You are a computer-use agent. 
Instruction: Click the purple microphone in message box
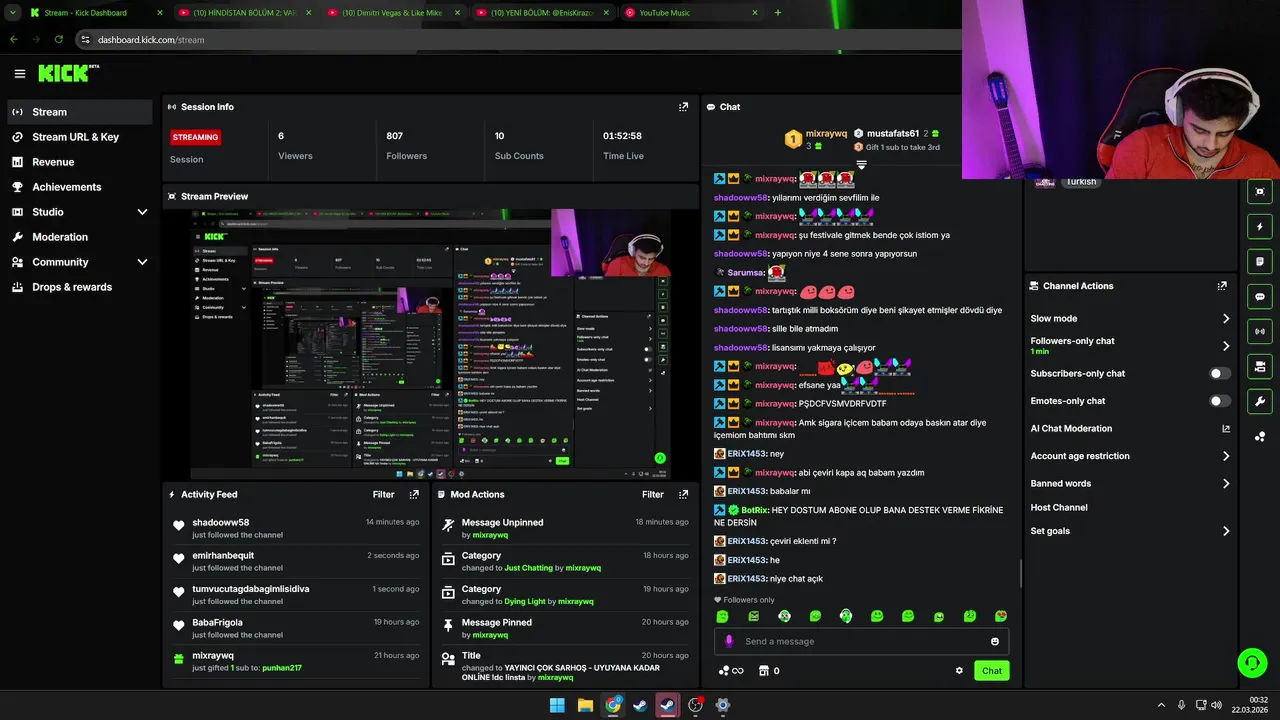pyautogui.click(x=729, y=641)
